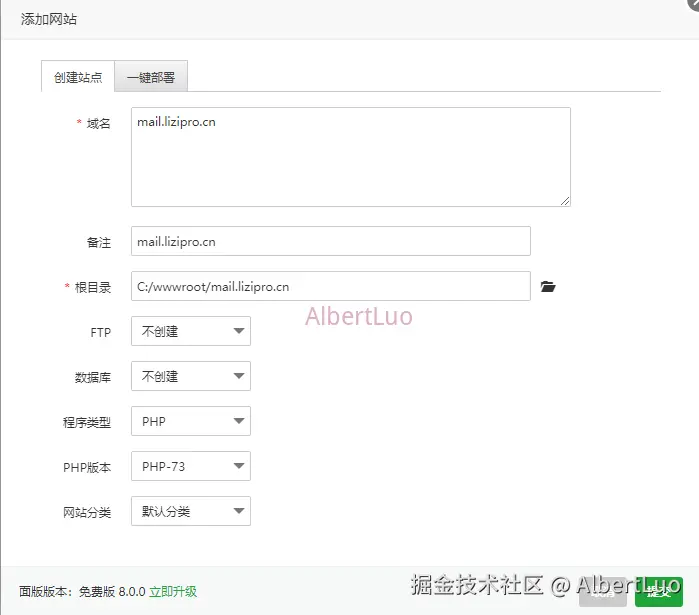Viewport: 699px width, 615px height.
Task: Cancel with the gray button beside 提交
Action: point(603,593)
